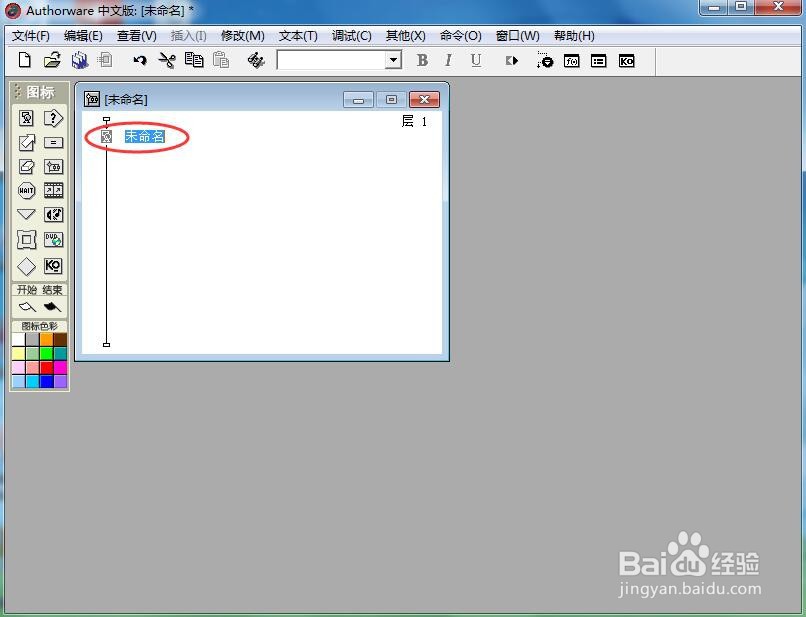Image resolution: width=806 pixels, height=617 pixels.
Task: Pick the yellow icon color swatch
Action: click(19, 353)
